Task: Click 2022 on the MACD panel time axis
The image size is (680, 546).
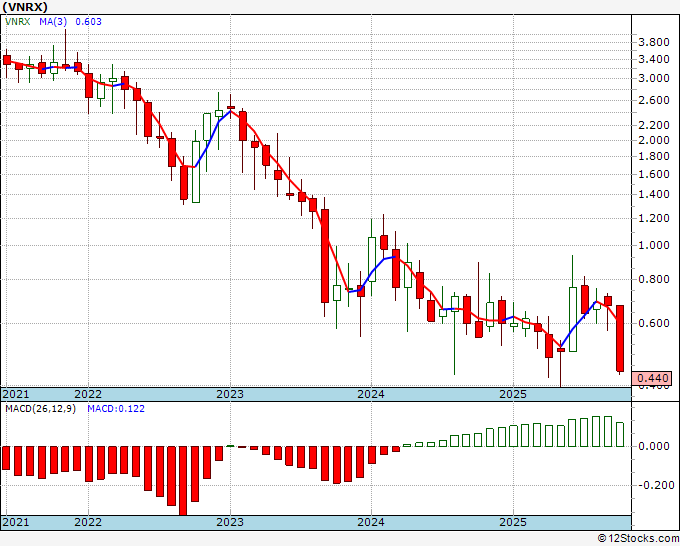Action: click(88, 522)
